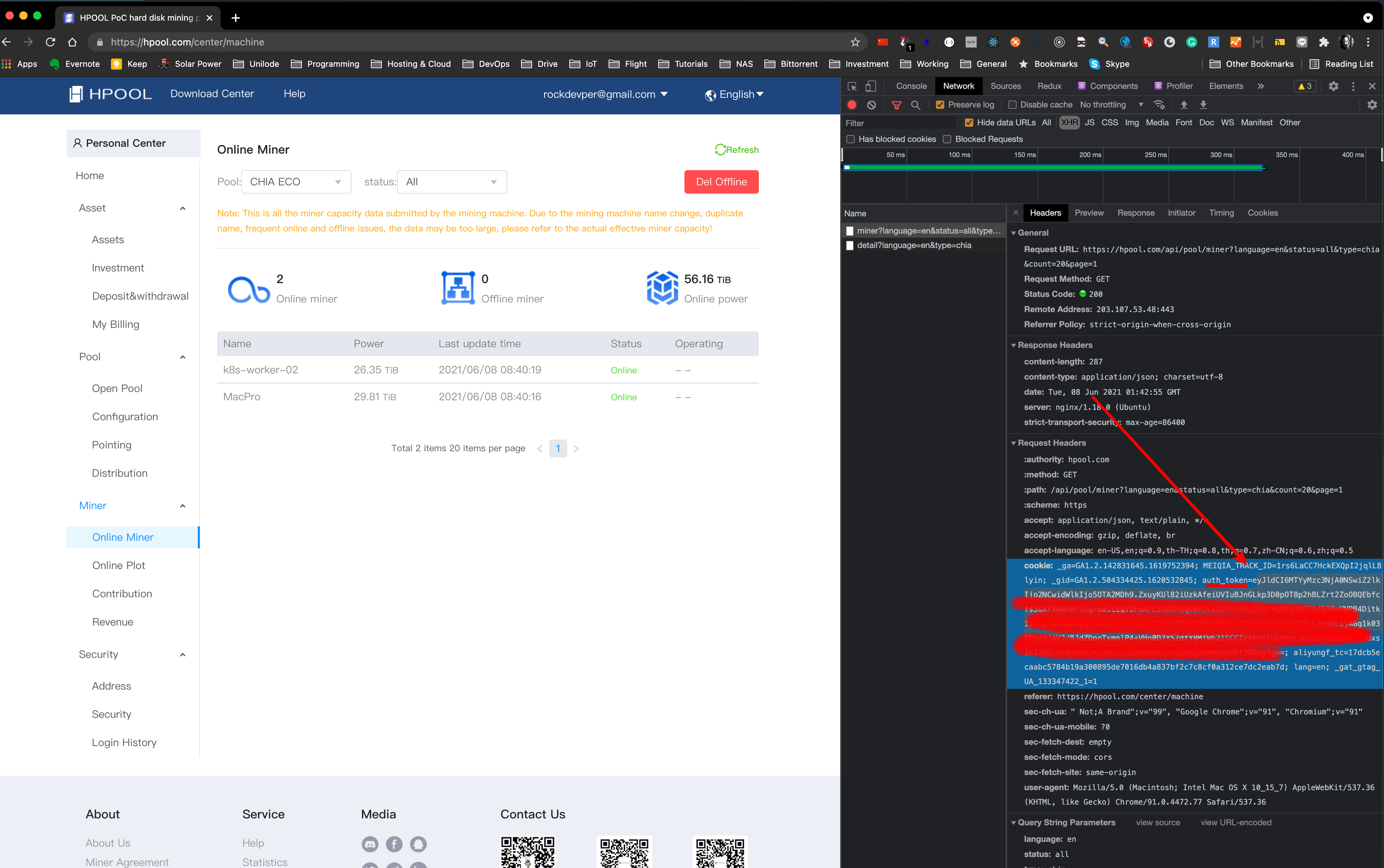
Task: Enable the Disable cache checkbox
Action: coord(1012,104)
